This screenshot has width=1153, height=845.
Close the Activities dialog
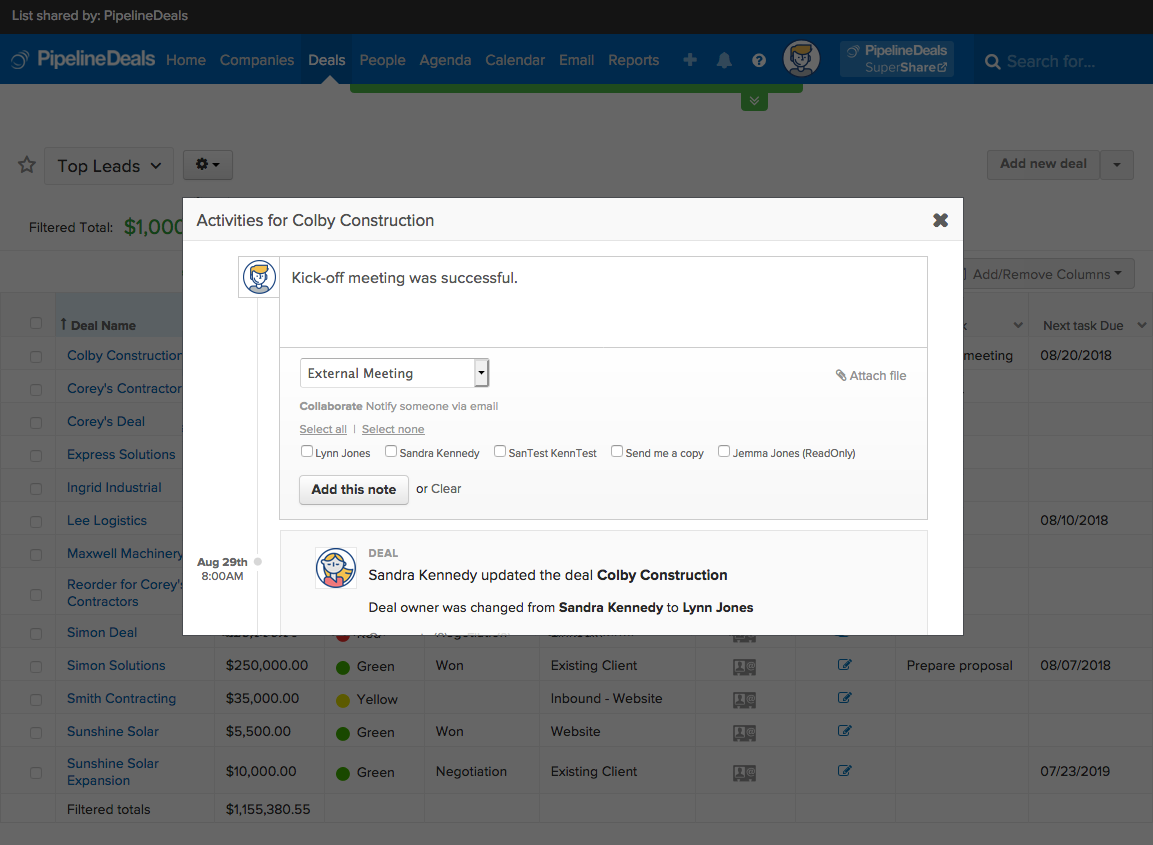(940, 220)
